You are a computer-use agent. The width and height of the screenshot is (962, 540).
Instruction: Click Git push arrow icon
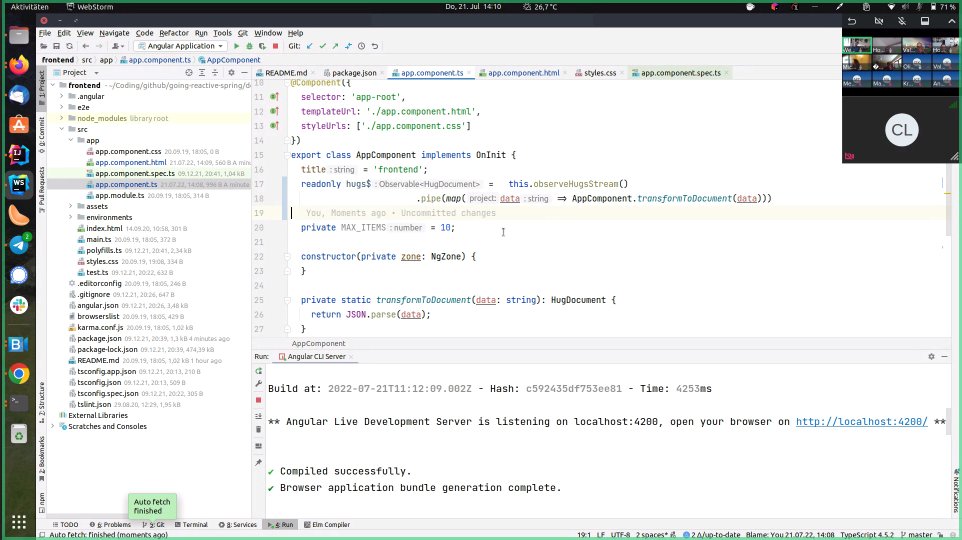[x=336, y=46]
